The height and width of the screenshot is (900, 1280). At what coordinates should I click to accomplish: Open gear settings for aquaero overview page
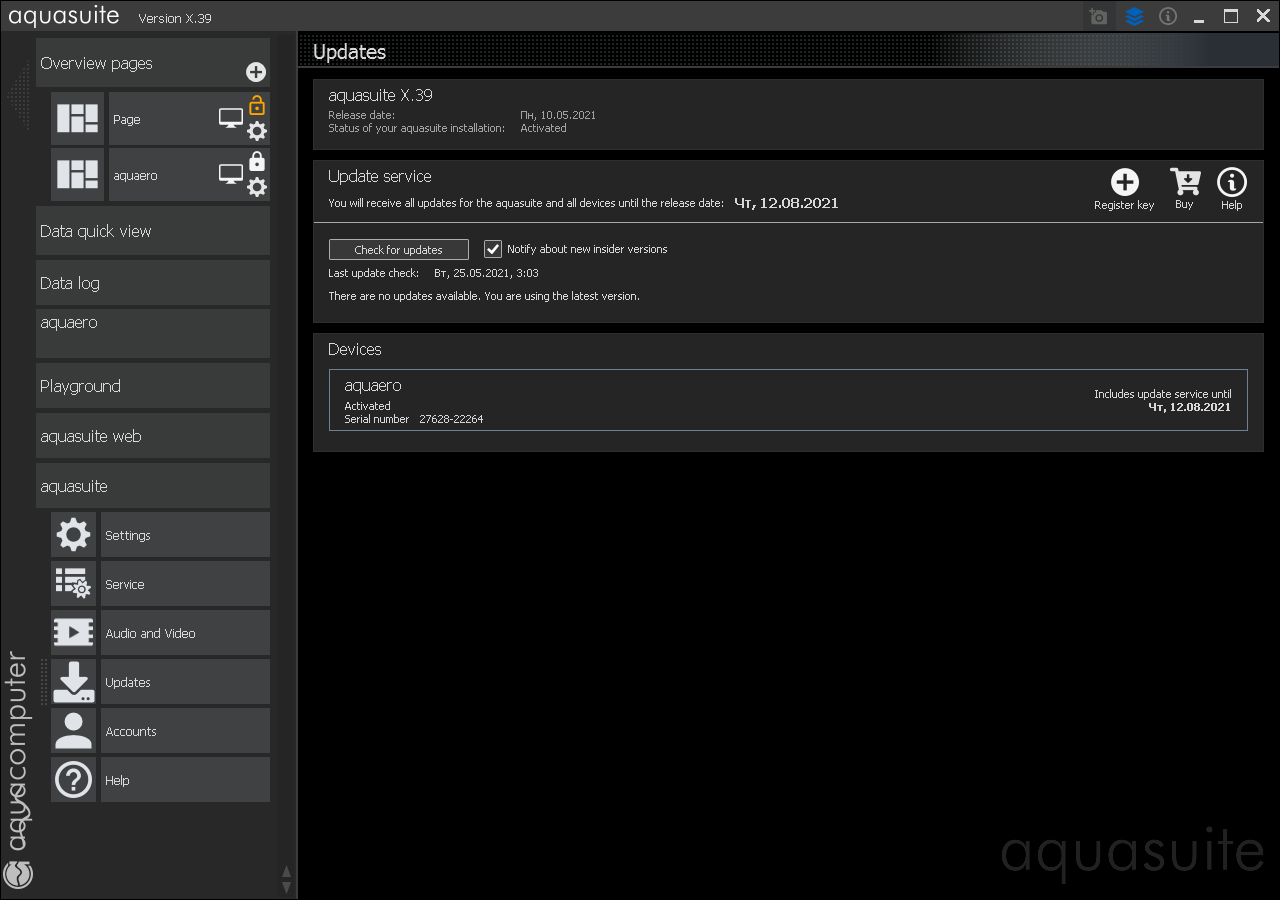(257, 187)
